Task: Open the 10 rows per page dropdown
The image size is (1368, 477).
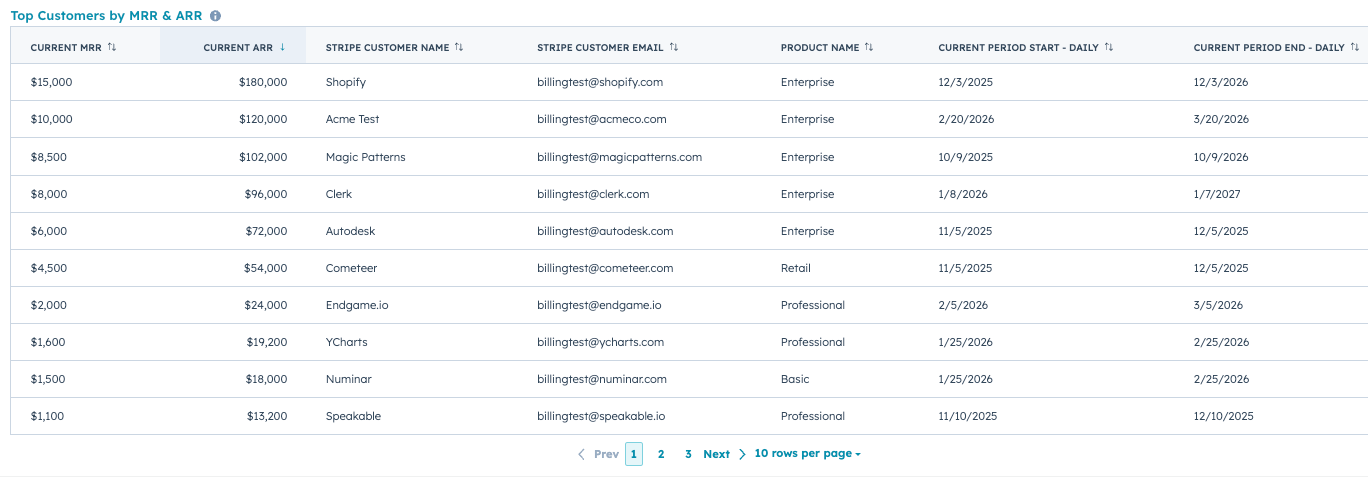Action: coord(807,453)
